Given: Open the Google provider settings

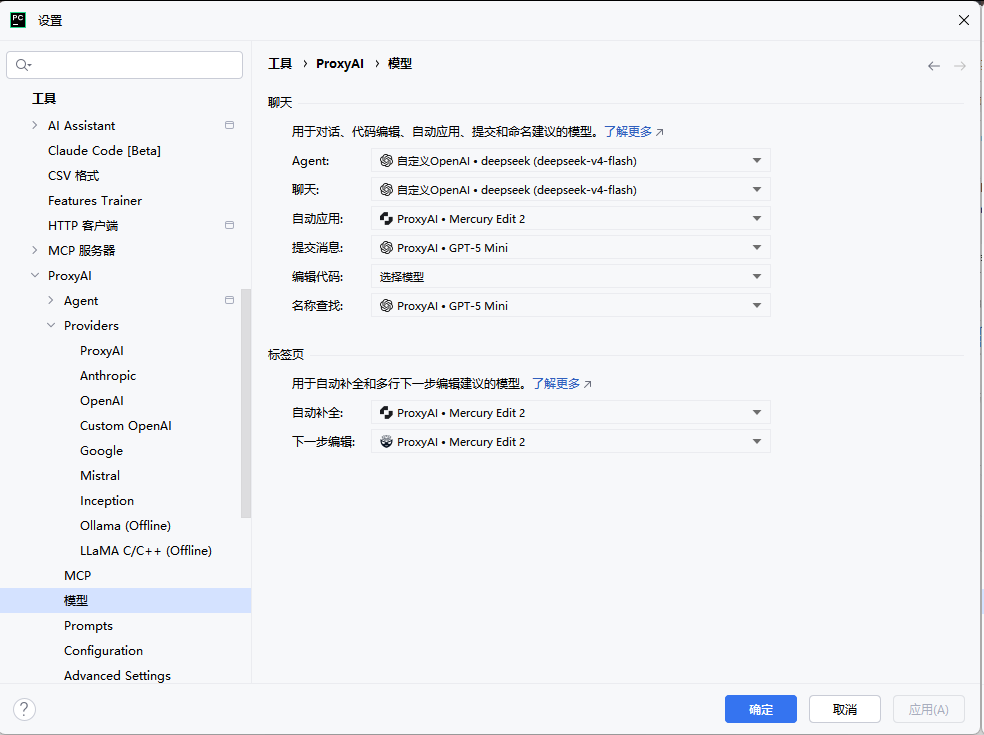Looking at the screenshot, I should click(102, 451).
